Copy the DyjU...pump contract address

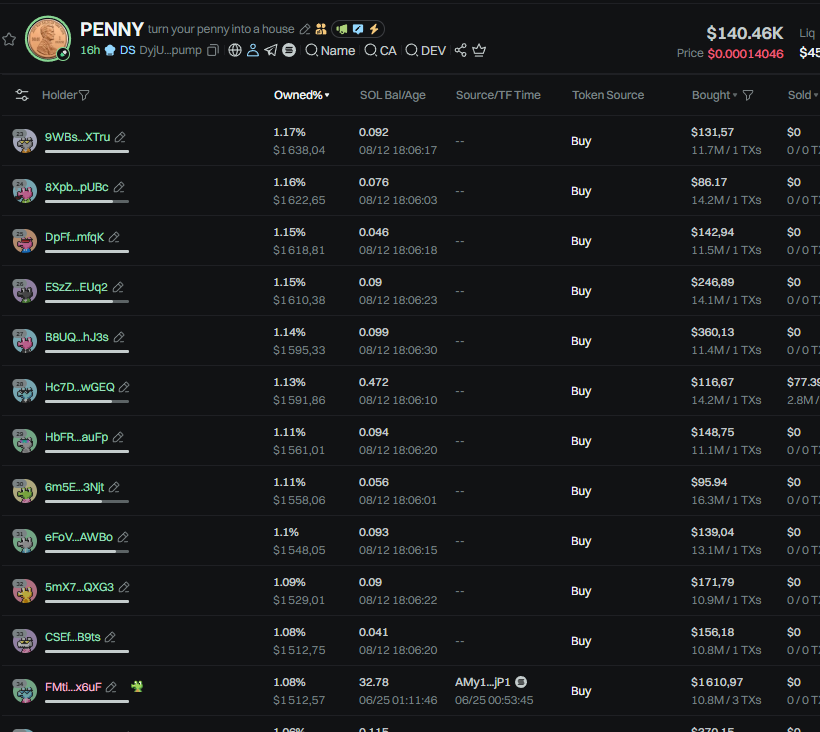(212, 50)
